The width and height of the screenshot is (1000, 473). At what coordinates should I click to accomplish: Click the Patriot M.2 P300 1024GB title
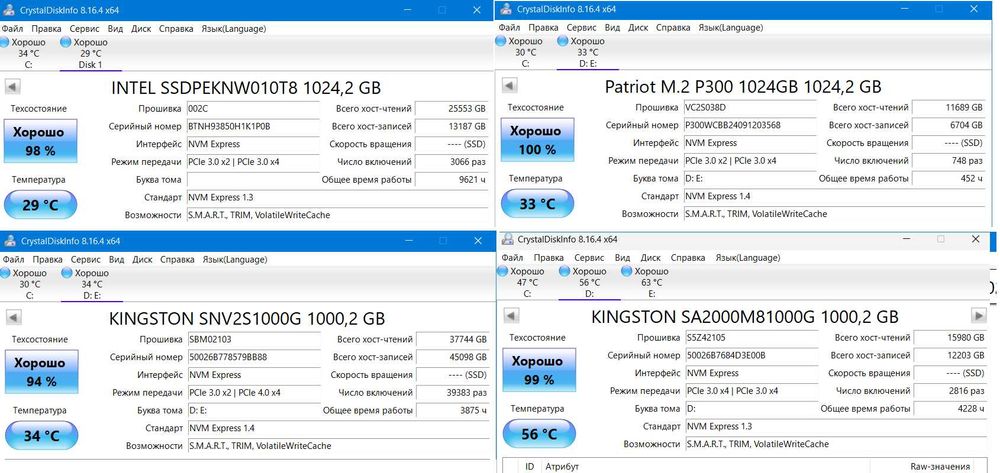(743, 86)
